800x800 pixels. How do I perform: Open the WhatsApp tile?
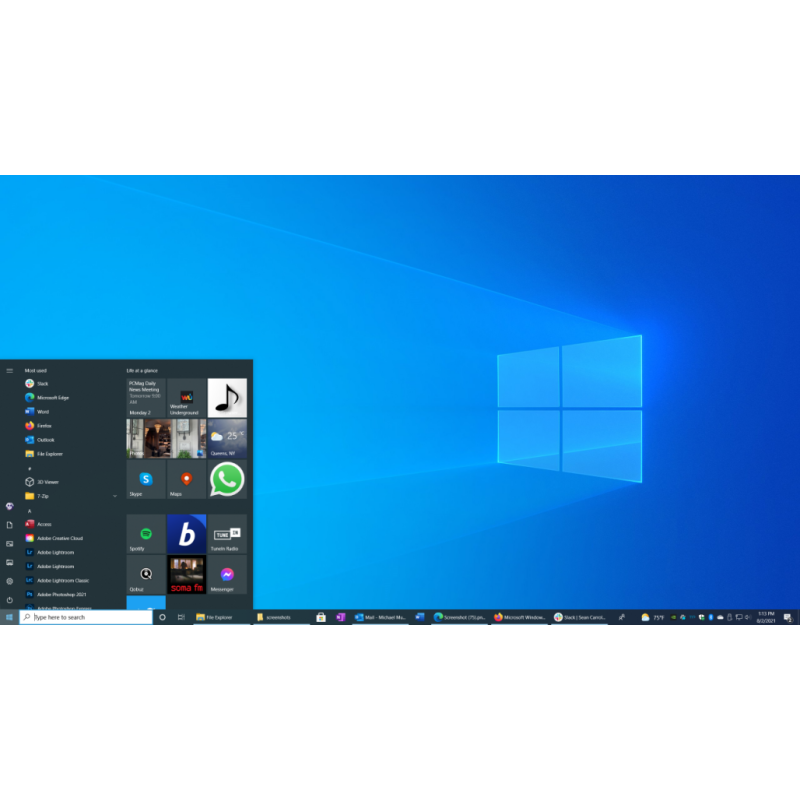click(227, 479)
